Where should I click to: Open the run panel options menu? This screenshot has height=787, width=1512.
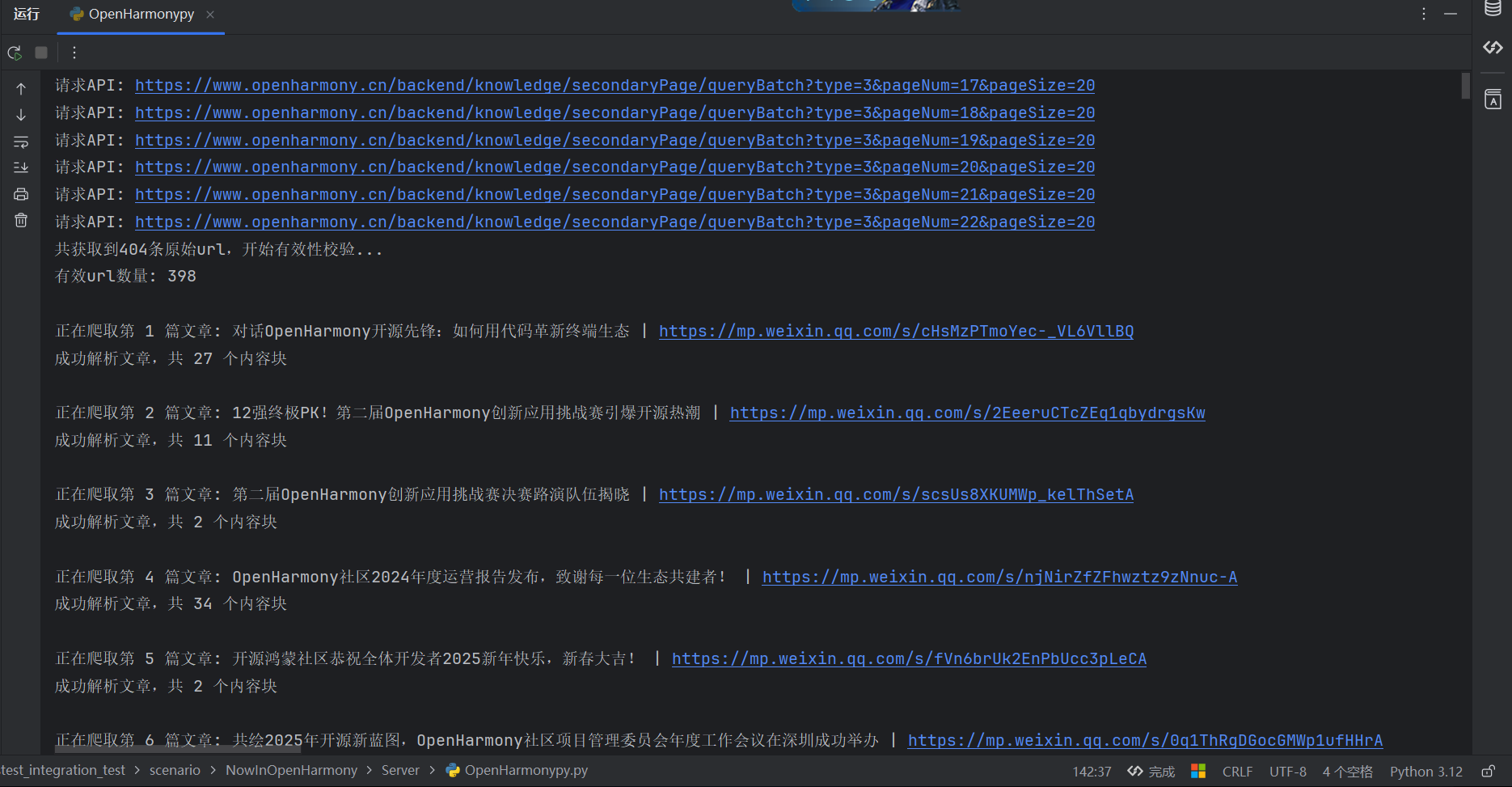click(1424, 15)
